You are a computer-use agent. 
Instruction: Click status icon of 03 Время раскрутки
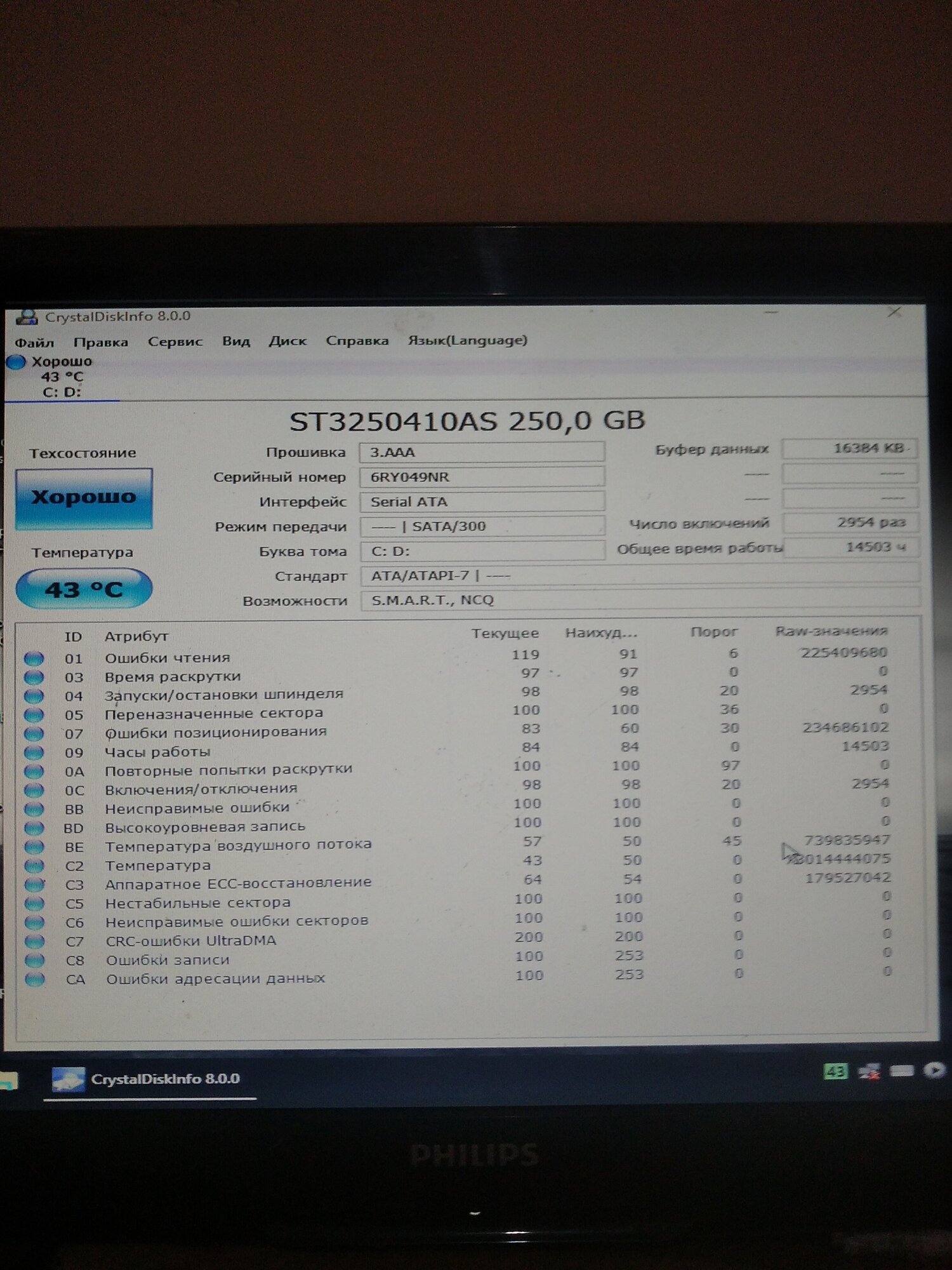34,678
